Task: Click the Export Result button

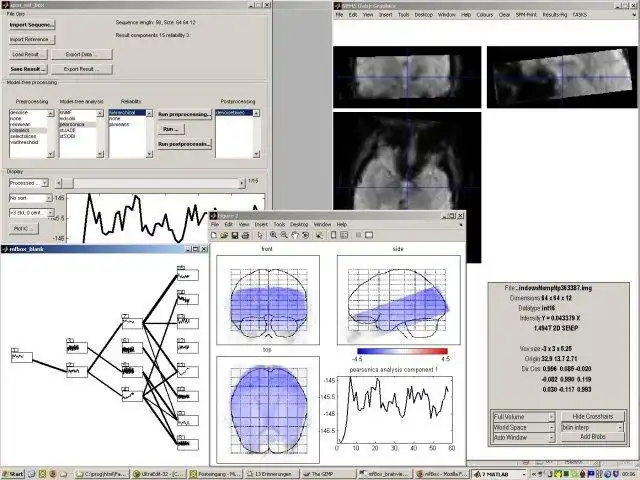Action: (x=82, y=69)
